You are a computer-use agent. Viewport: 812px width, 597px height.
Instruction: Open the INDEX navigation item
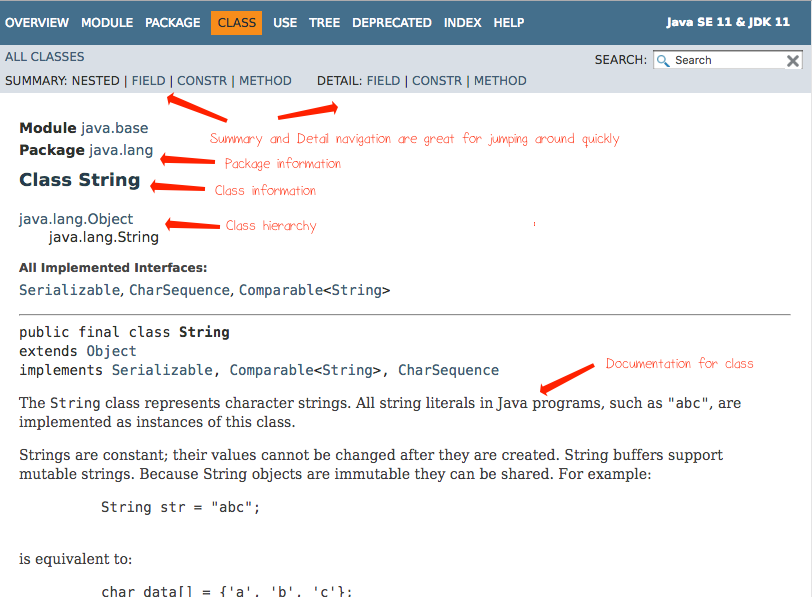point(462,22)
